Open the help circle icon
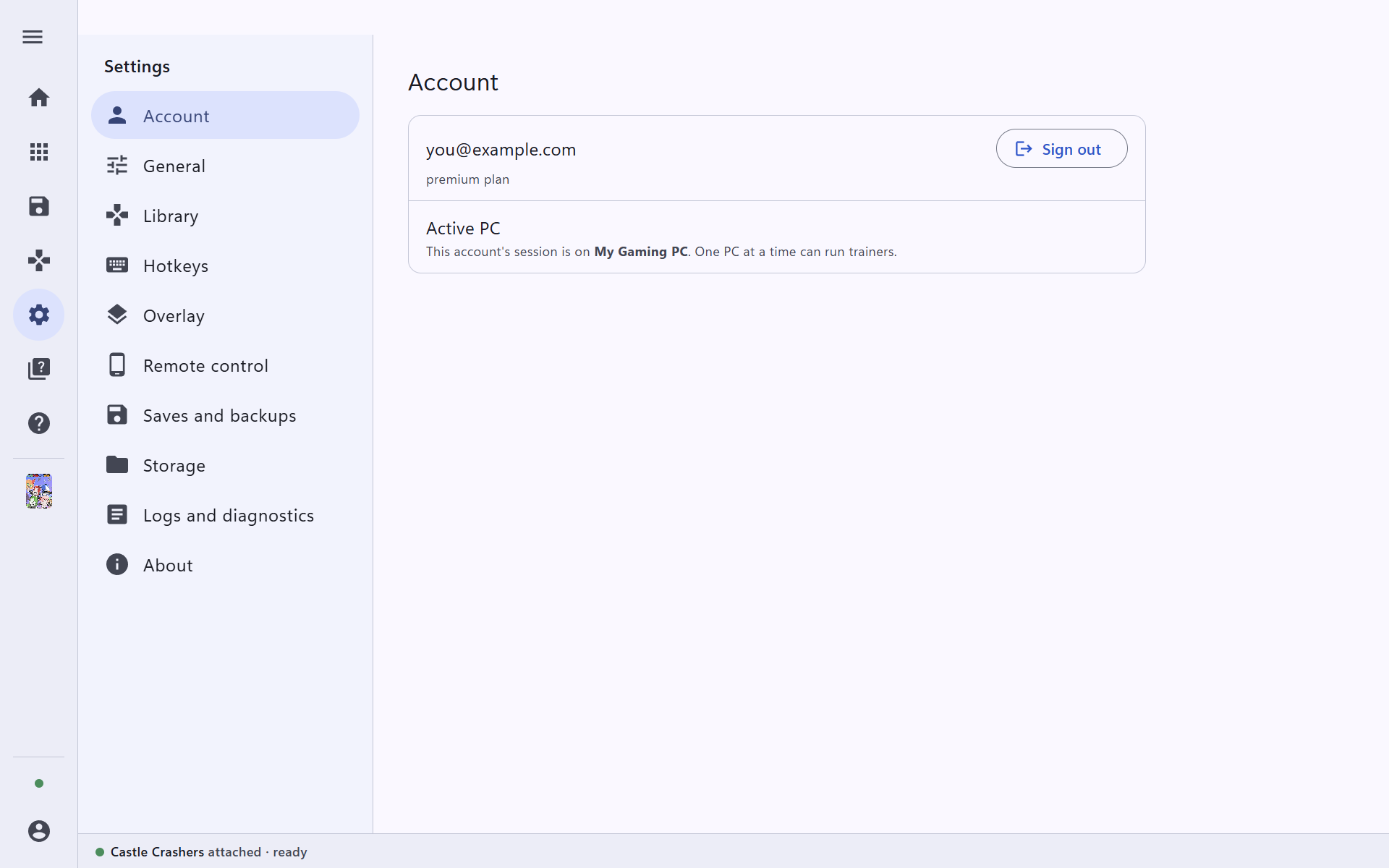The width and height of the screenshot is (1389, 868). coord(39,423)
